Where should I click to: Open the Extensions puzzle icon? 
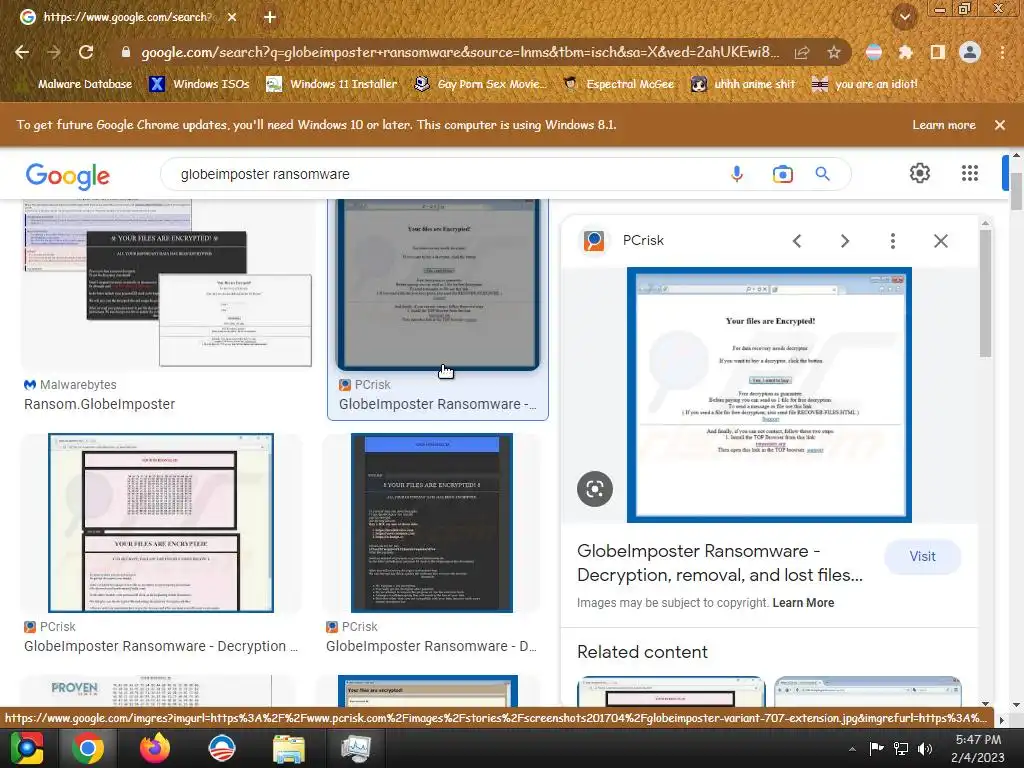click(905, 52)
